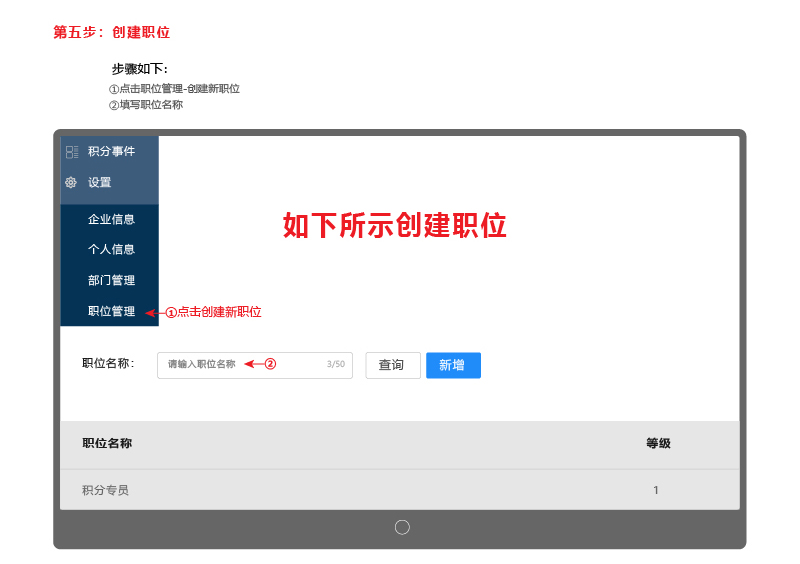Open 企业信息 submenu item

click(x=110, y=219)
